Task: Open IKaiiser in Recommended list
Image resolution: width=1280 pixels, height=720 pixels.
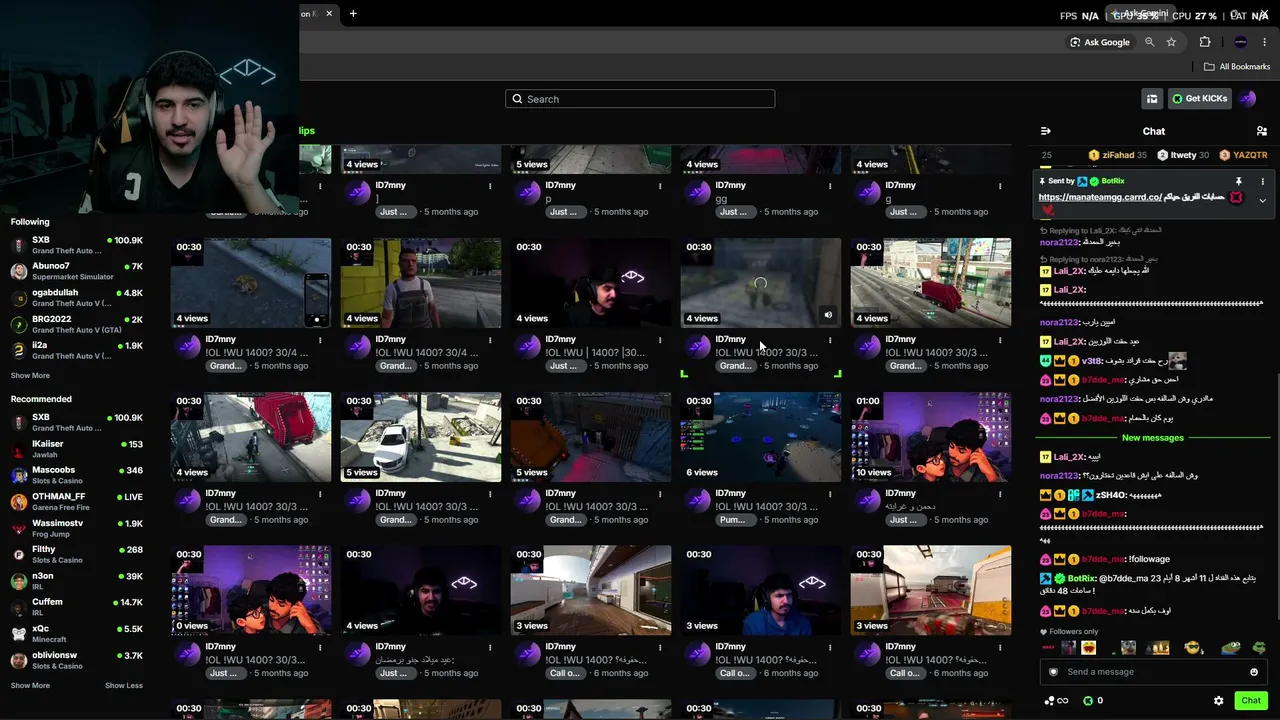Action: tap(77, 448)
